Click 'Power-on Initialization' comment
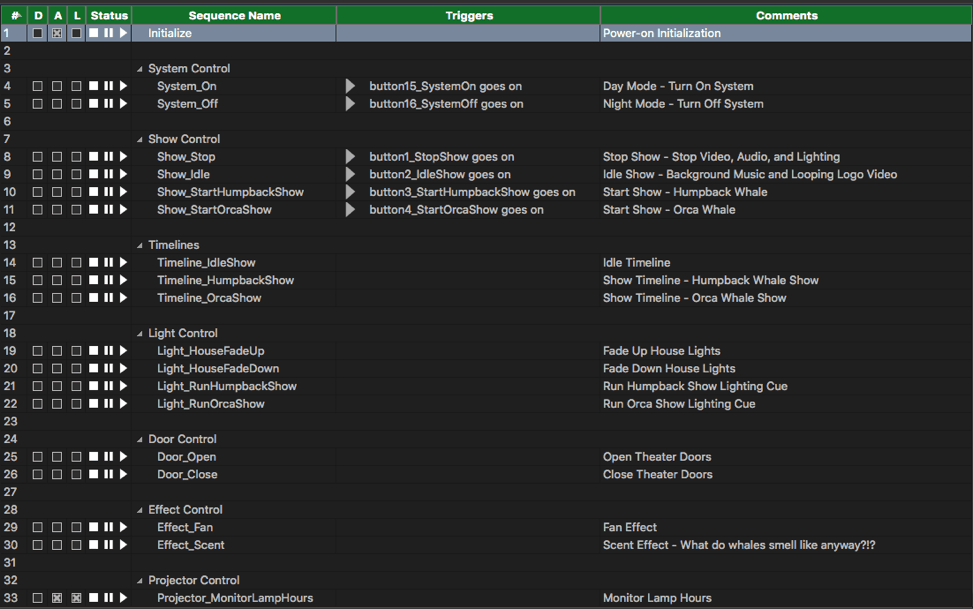 tap(661, 33)
